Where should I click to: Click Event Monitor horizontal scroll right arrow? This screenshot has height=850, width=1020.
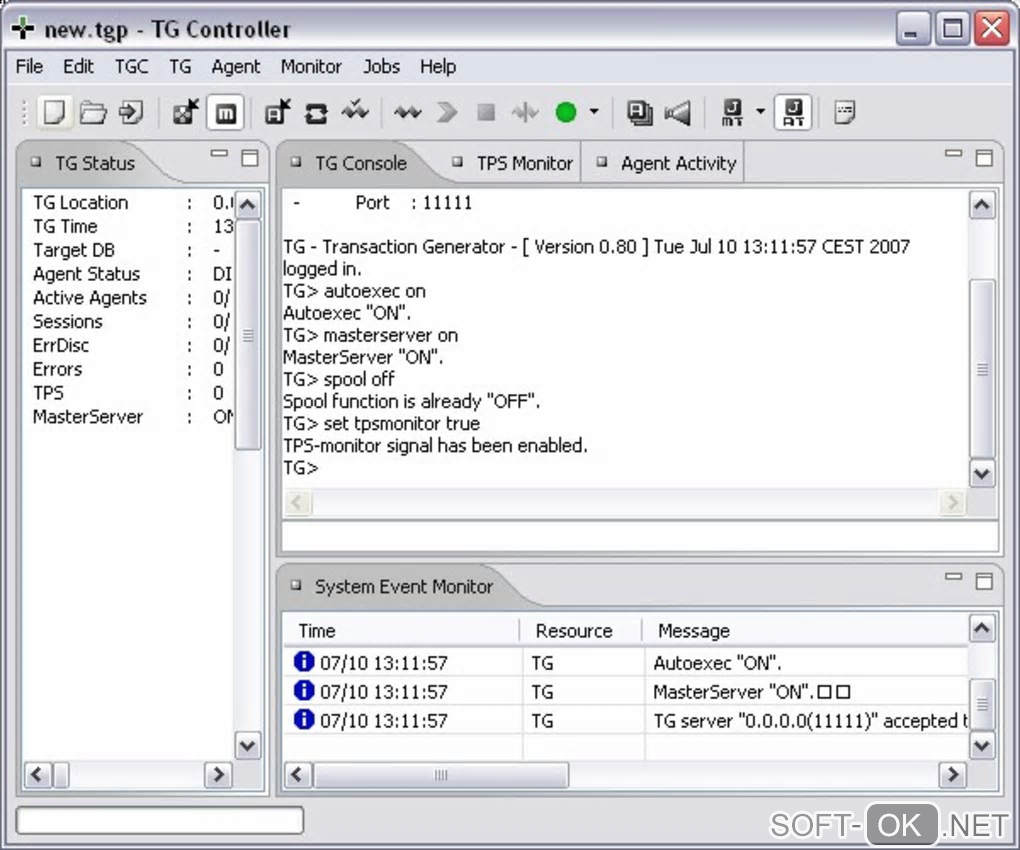[953, 775]
